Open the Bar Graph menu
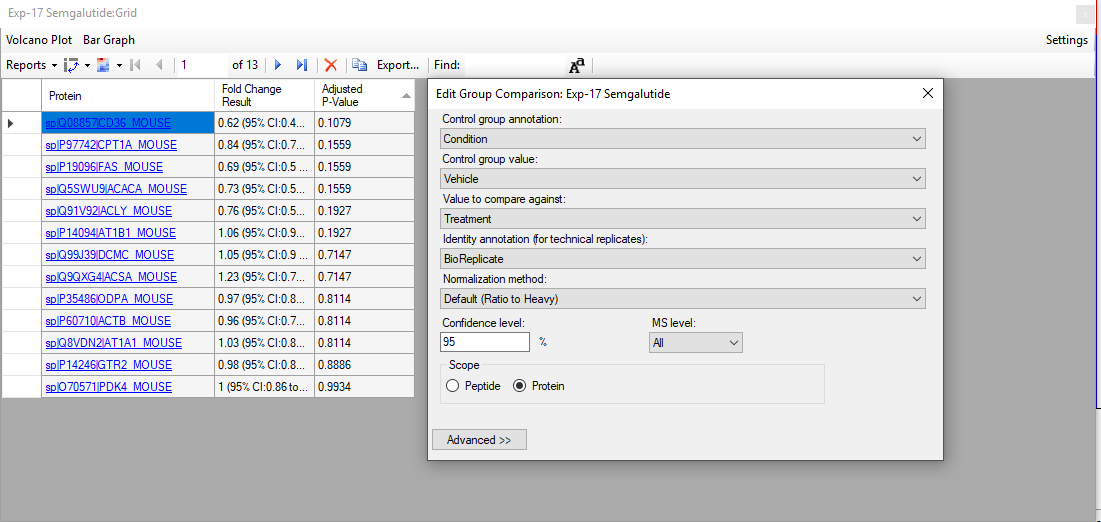 click(x=109, y=40)
